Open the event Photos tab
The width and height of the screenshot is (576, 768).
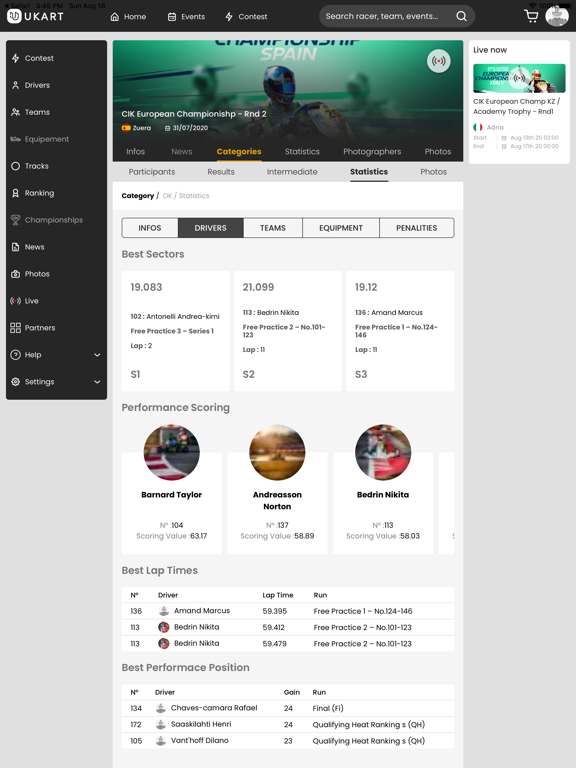pos(438,151)
